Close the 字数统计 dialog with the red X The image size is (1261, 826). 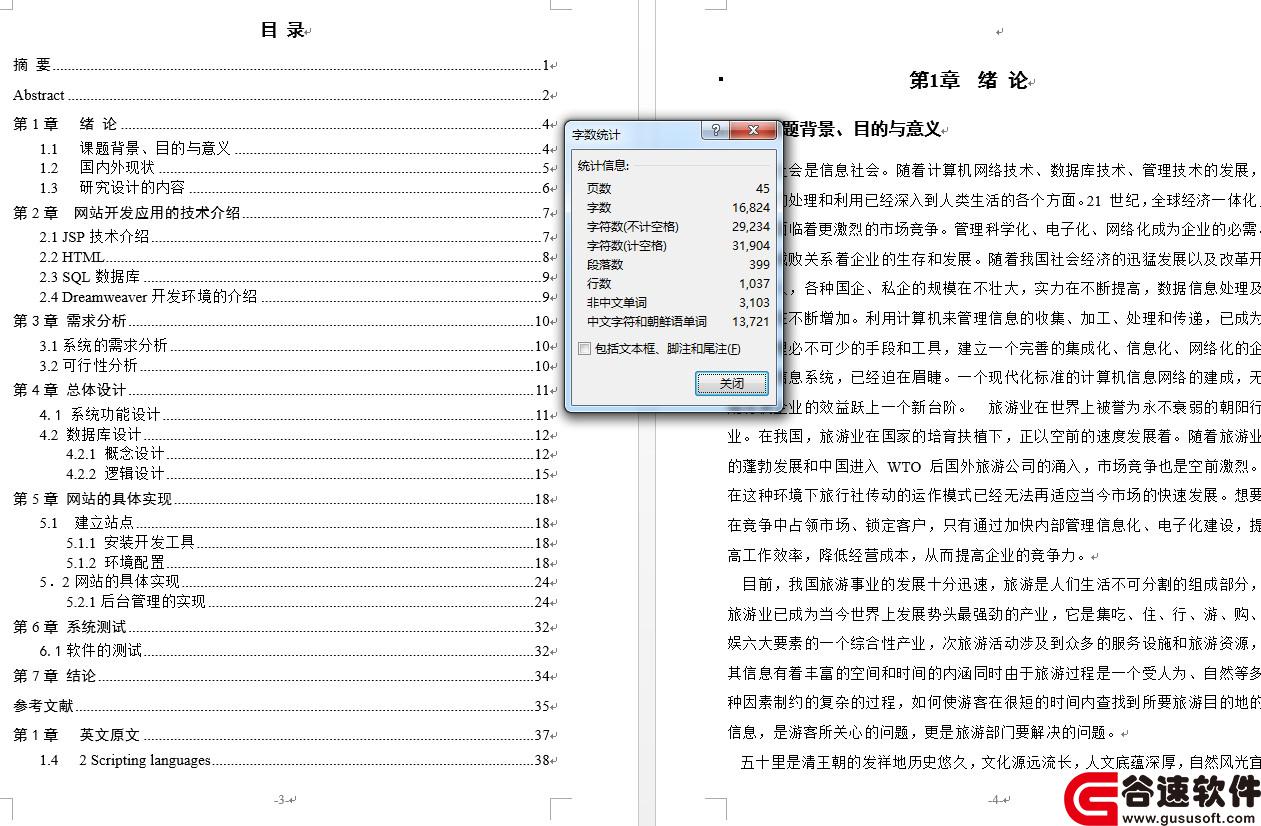click(x=753, y=131)
